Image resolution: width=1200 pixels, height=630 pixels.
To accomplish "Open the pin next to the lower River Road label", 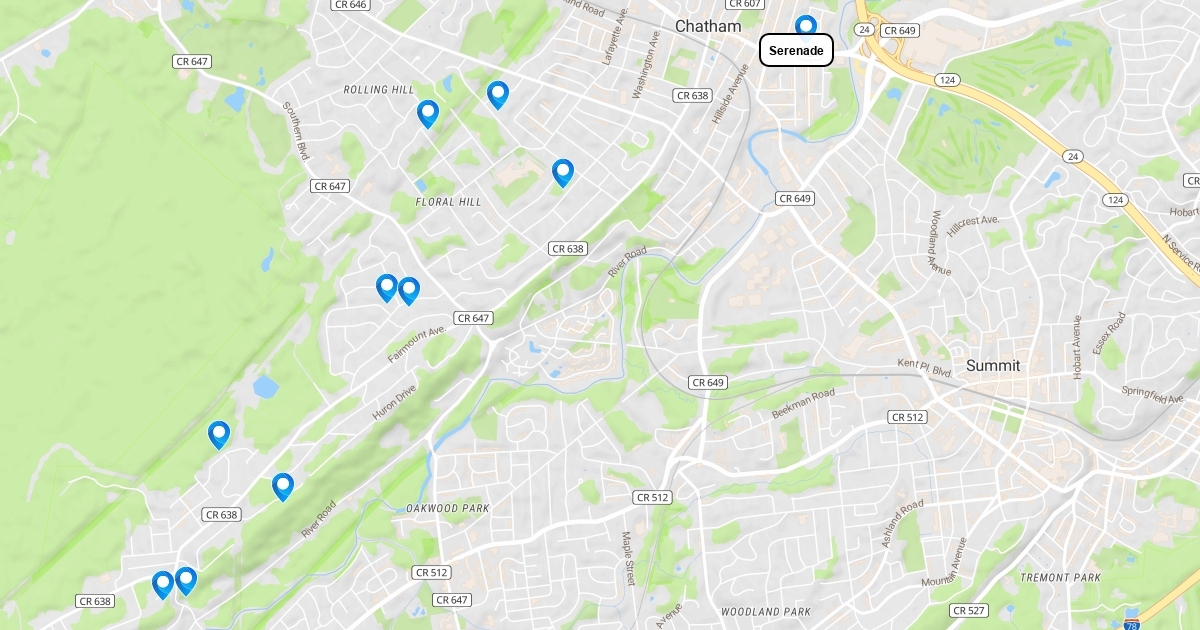I will (283, 487).
